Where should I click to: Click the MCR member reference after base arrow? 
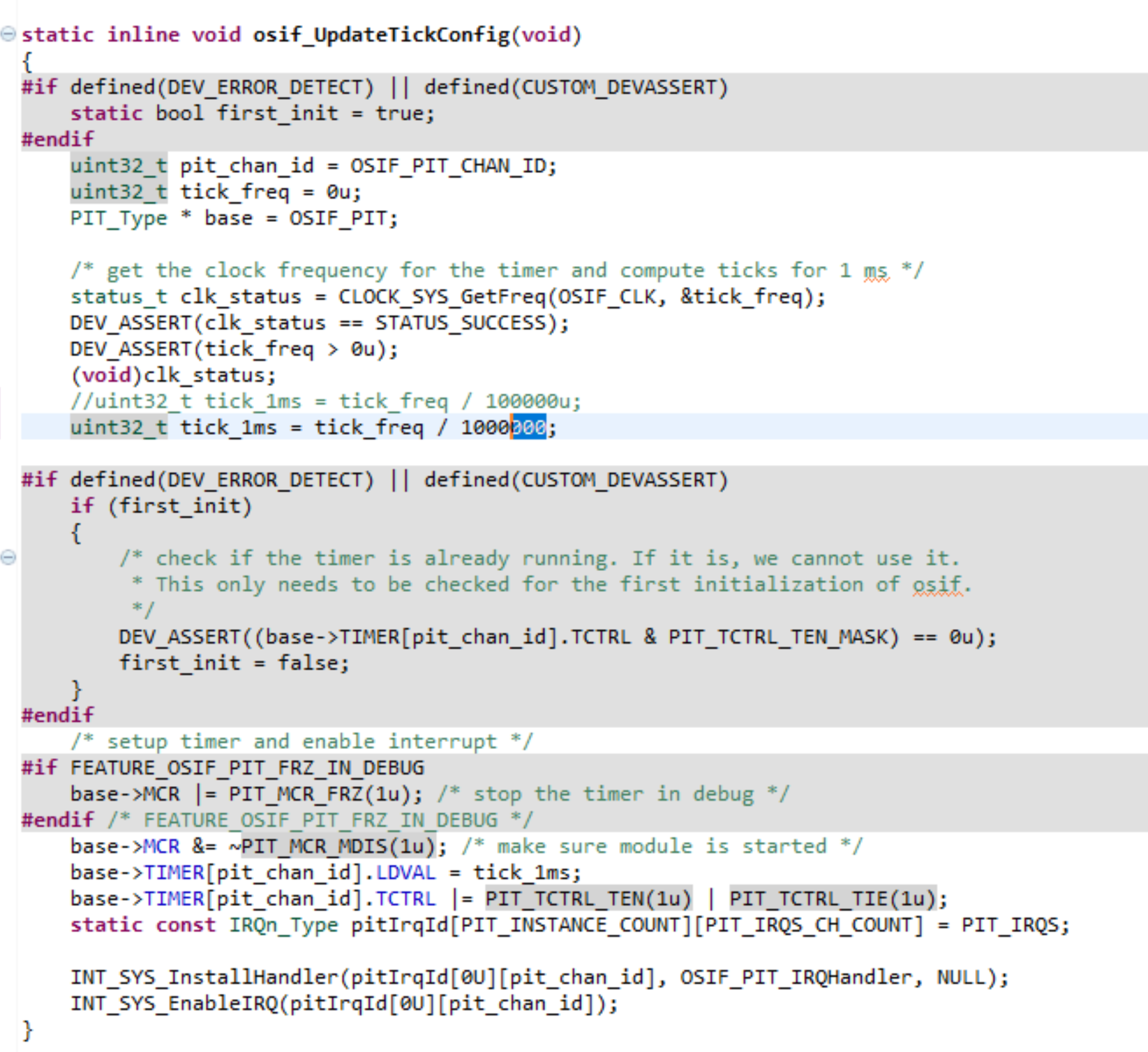pos(162,845)
